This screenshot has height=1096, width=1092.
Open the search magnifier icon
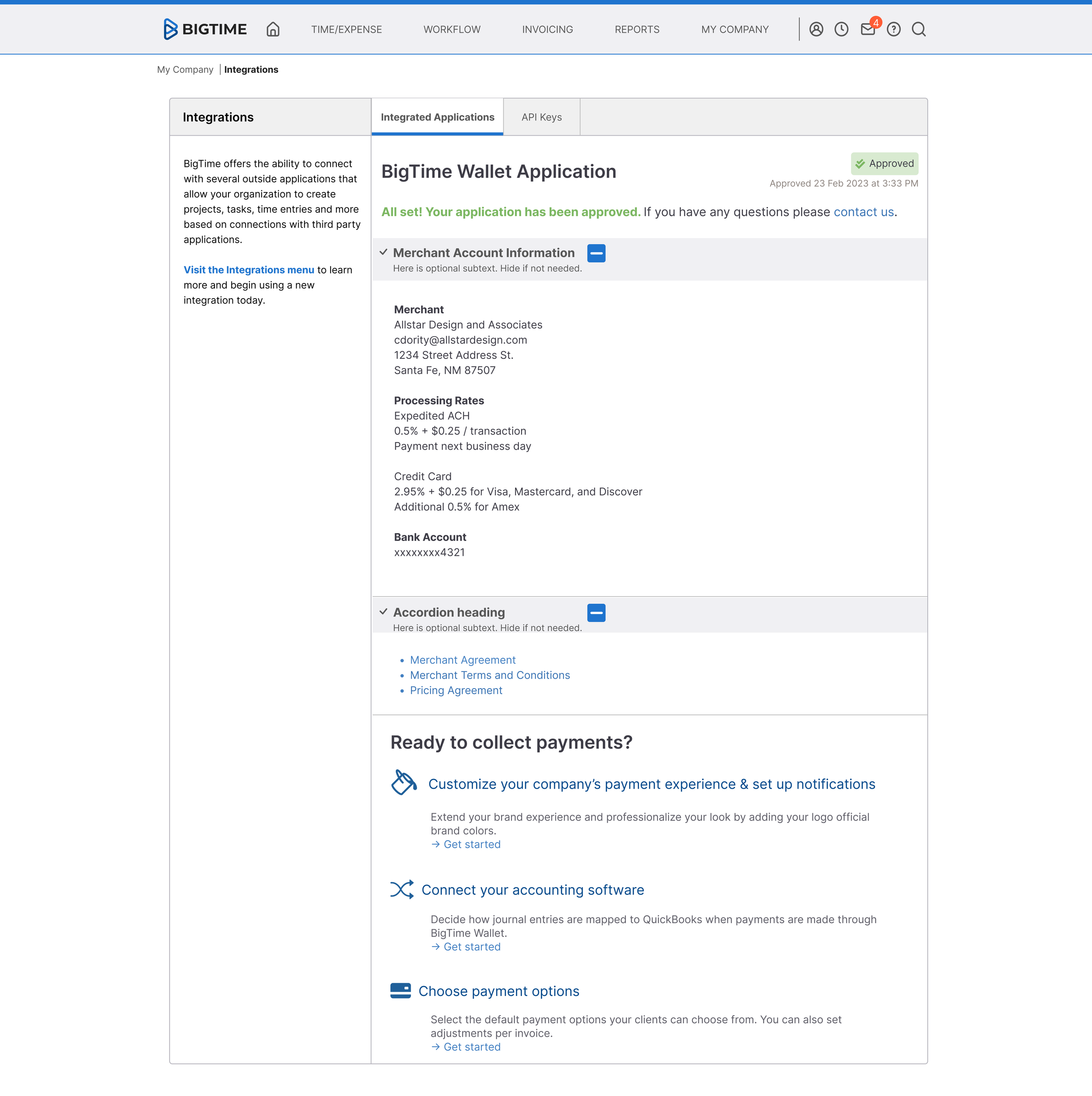[918, 29]
